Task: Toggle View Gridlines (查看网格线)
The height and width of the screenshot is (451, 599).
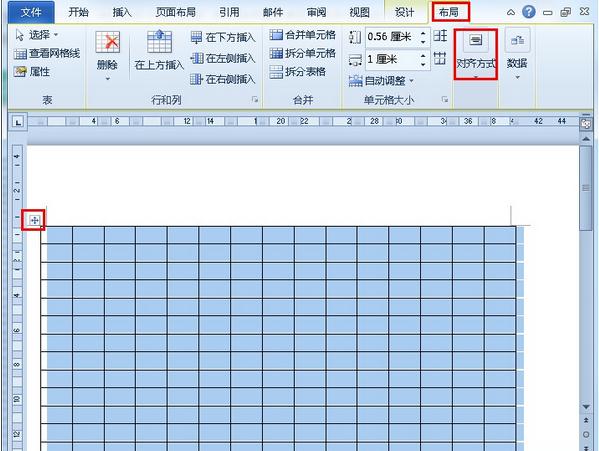Action: [47, 53]
